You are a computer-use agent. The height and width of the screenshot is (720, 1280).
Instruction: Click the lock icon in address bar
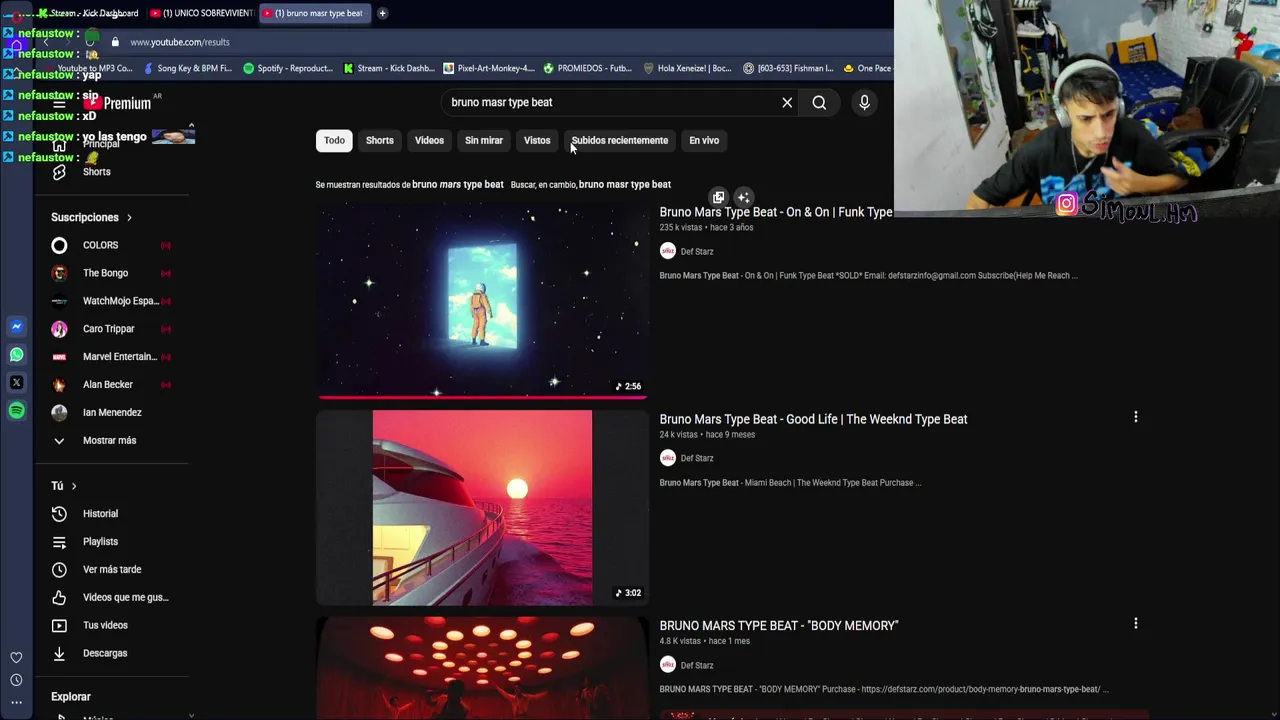pos(115,42)
